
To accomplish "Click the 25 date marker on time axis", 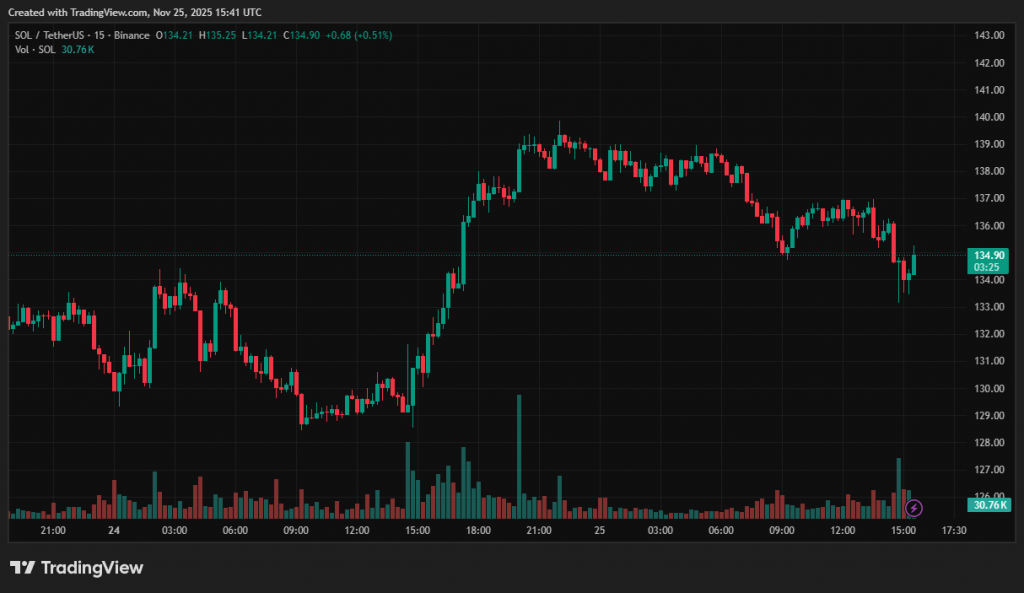I will 599,530.
